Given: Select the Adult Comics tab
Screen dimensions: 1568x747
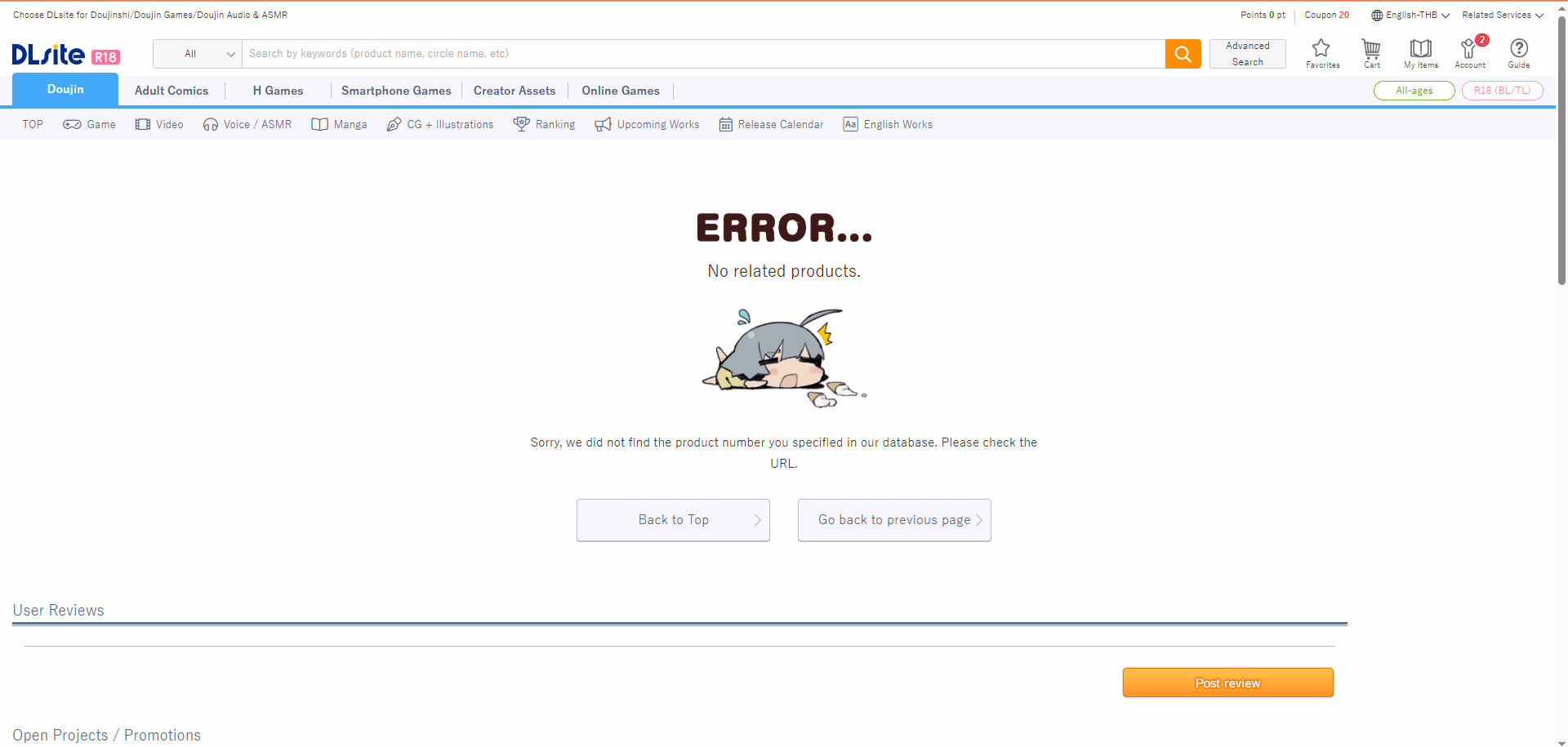Looking at the screenshot, I should 171,91.
